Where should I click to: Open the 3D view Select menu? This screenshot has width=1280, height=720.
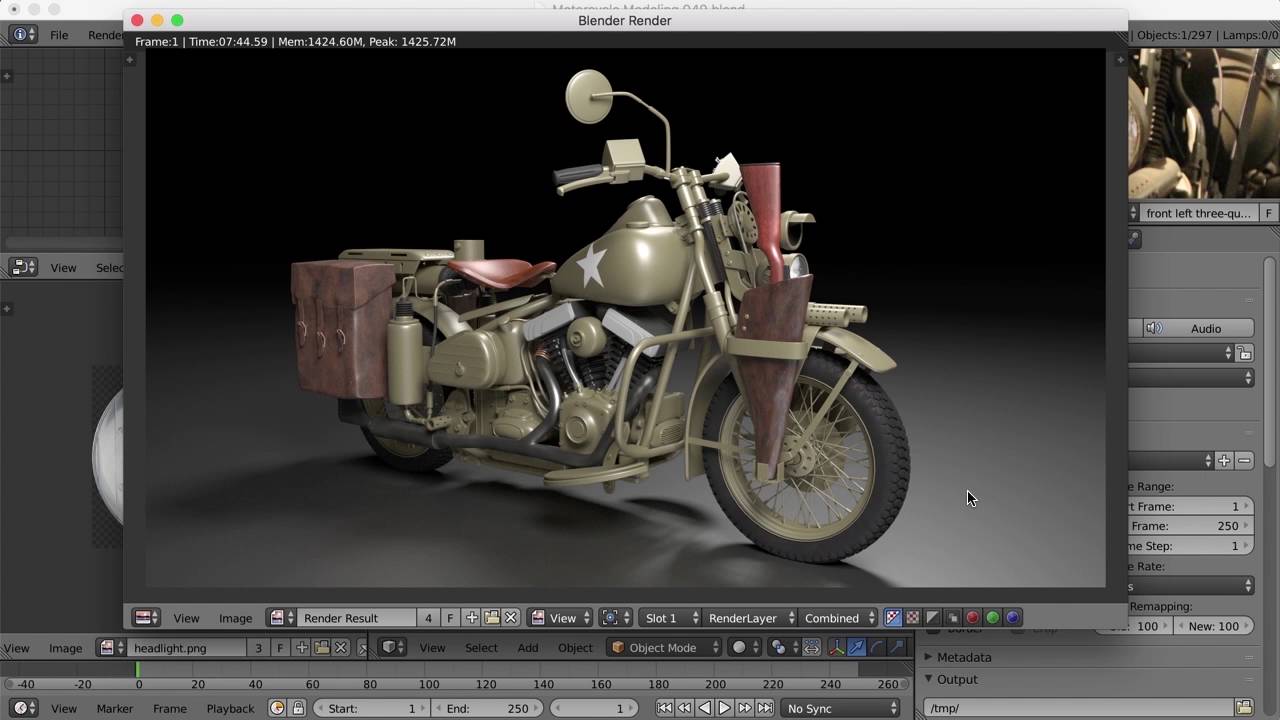tap(481, 648)
